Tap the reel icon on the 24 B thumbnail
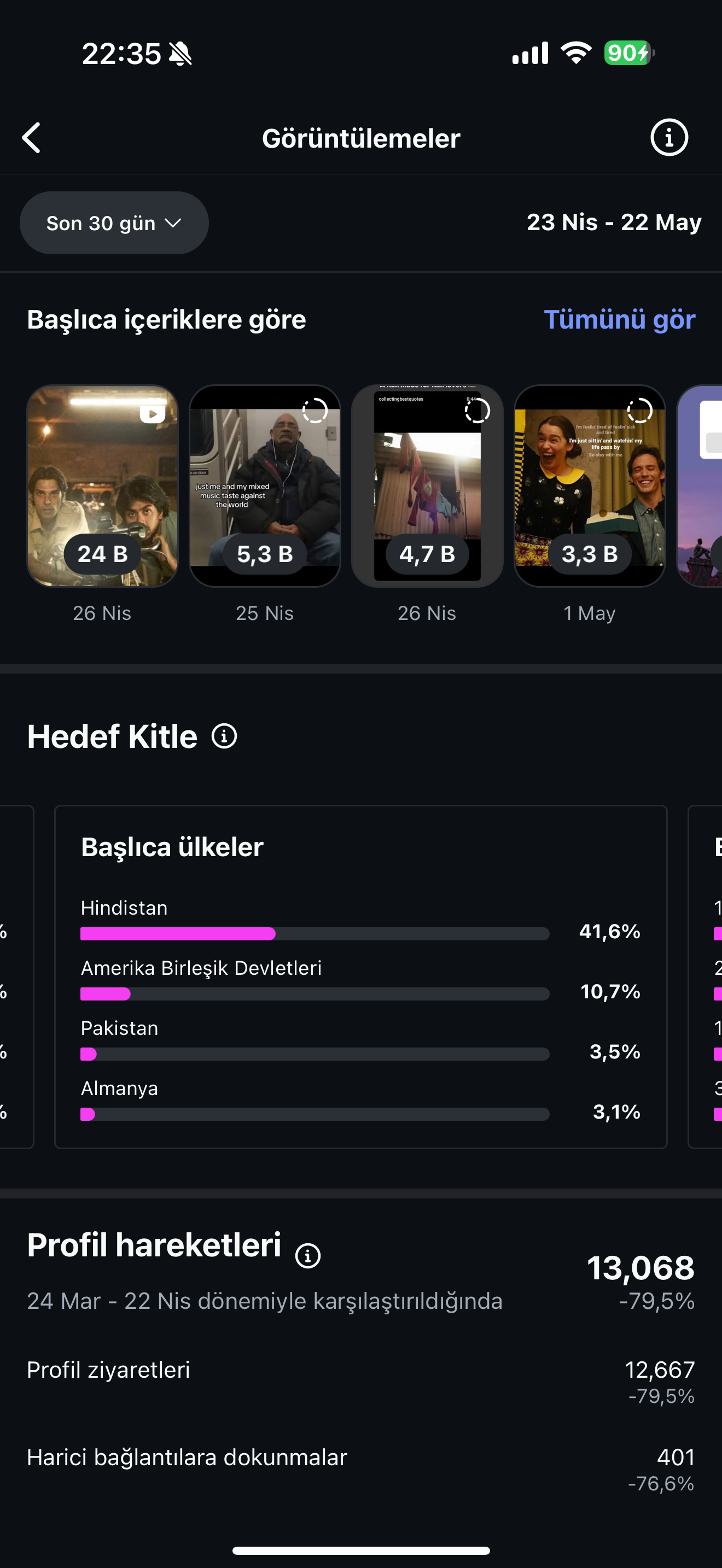Image resolution: width=722 pixels, height=1568 pixels. coord(152,412)
